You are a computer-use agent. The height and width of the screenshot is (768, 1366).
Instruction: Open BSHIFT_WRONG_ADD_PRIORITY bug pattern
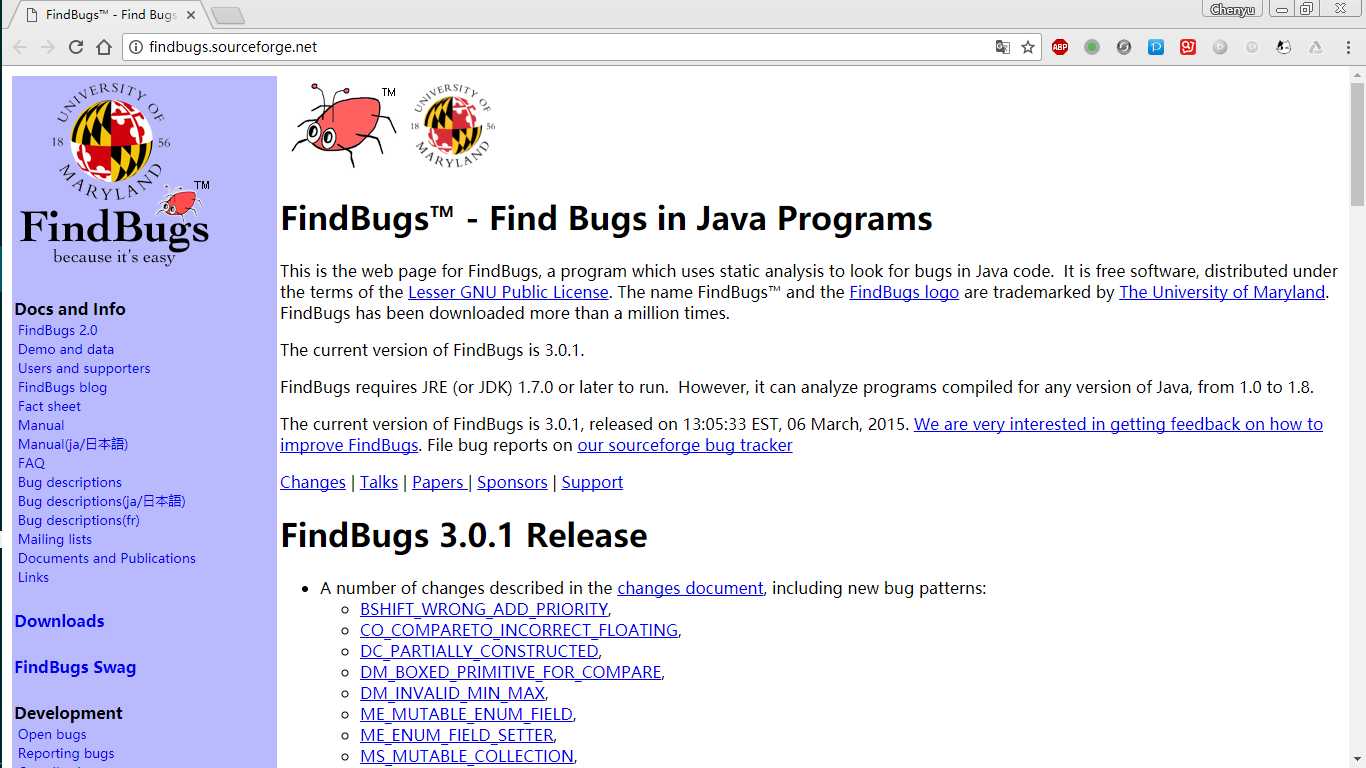point(484,609)
